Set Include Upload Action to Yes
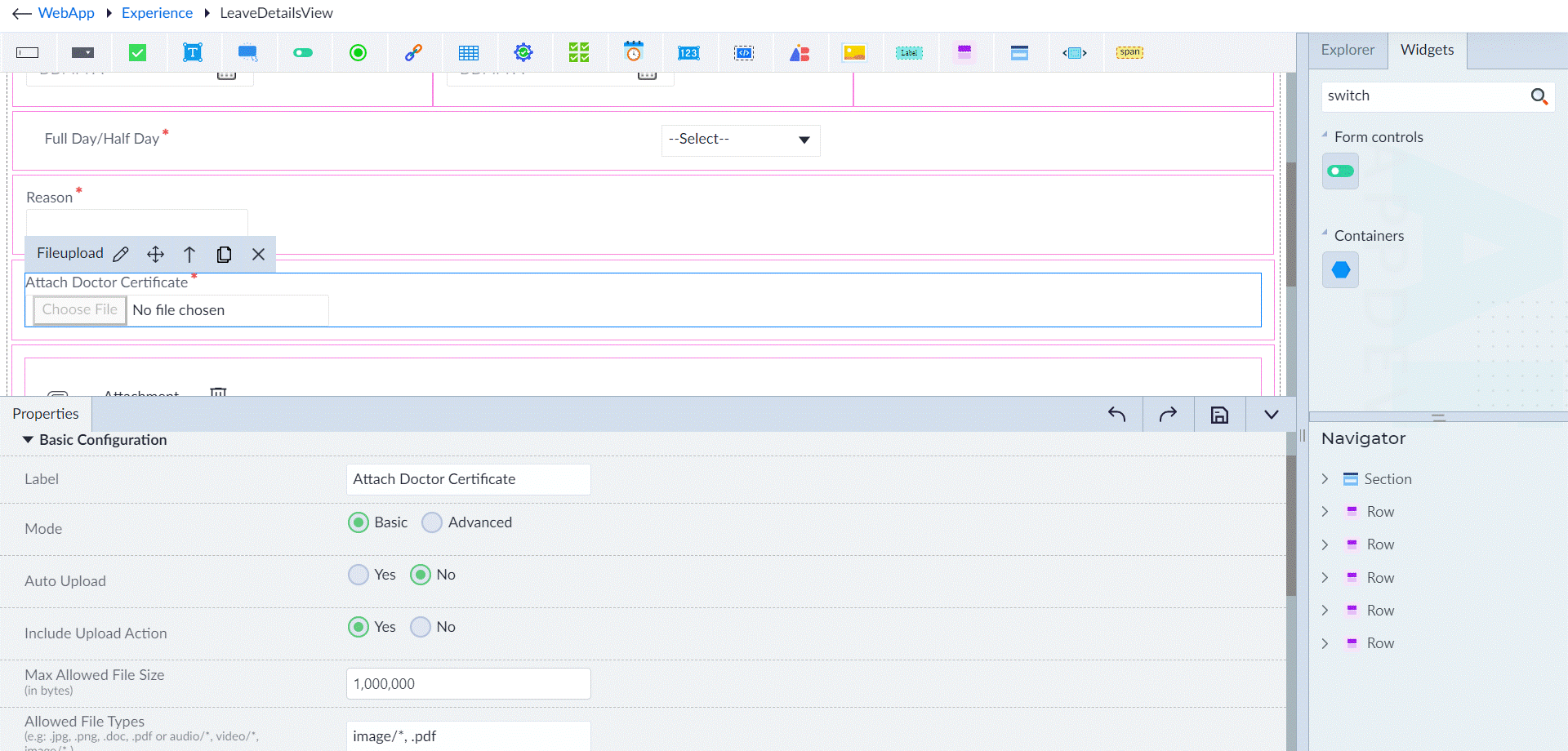Image resolution: width=1568 pixels, height=751 pixels. tap(358, 627)
